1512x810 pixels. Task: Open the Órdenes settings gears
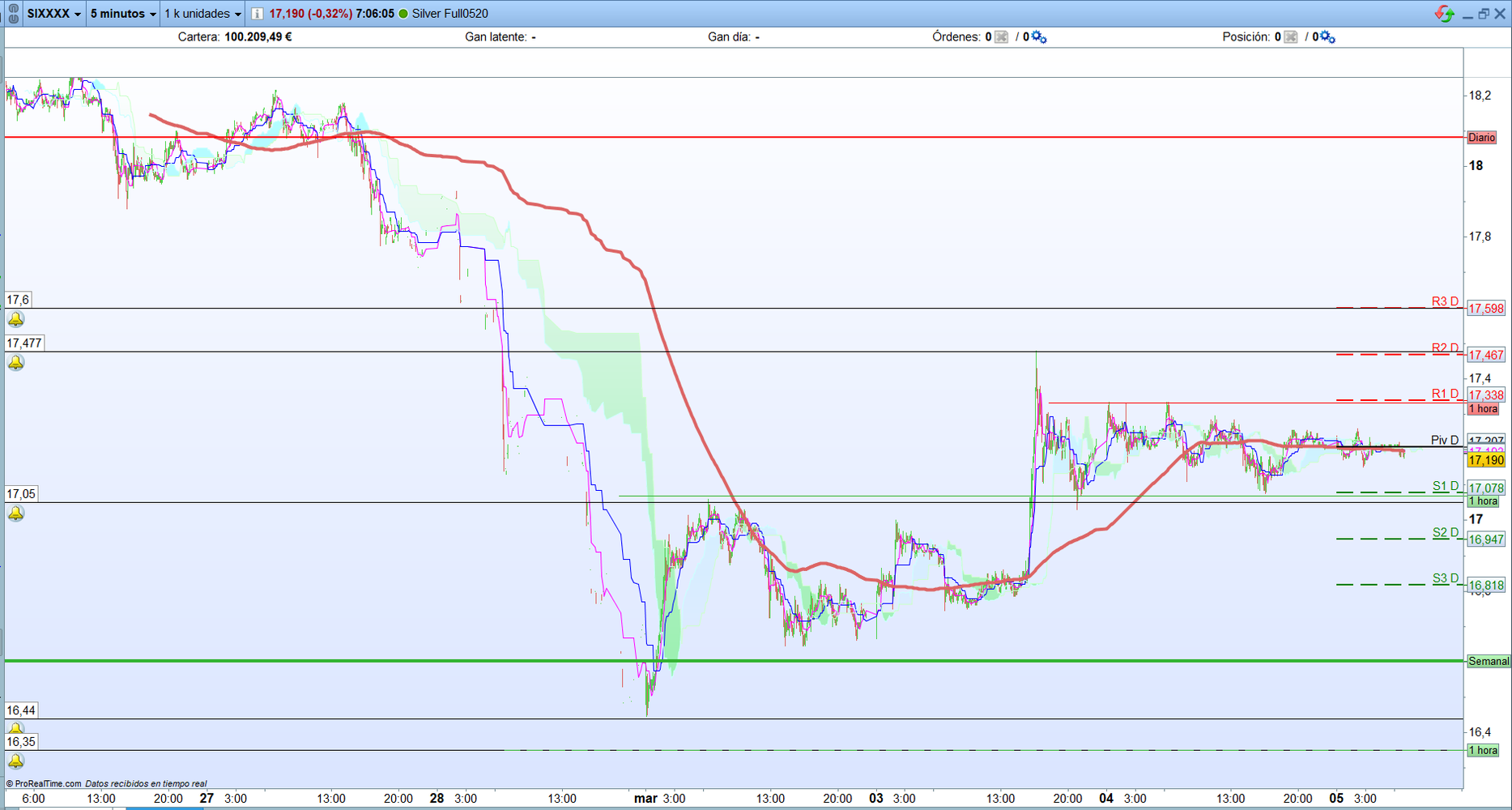click(x=1039, y=37)
